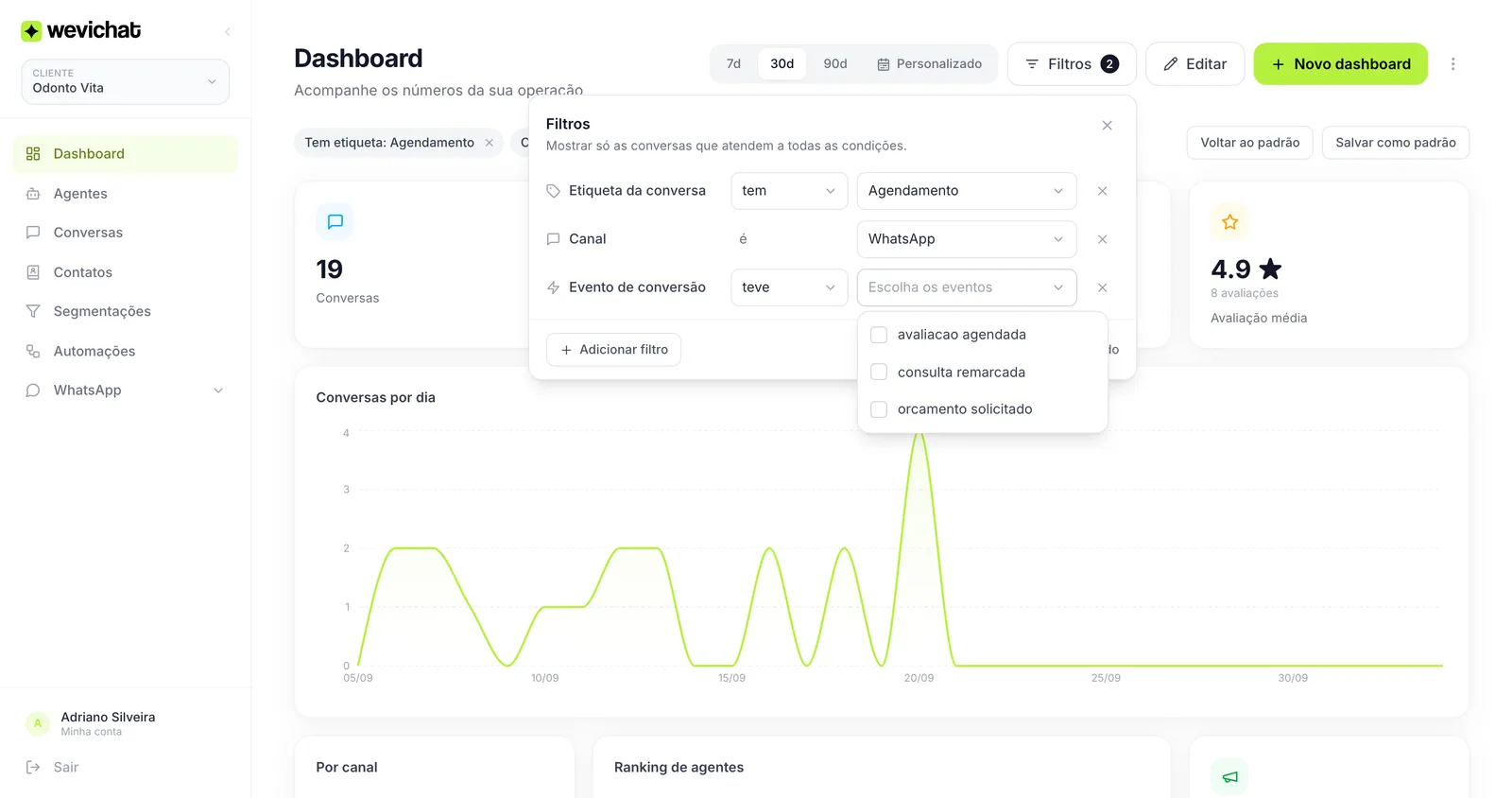Click the wevichat logo icon

[31, 31]
